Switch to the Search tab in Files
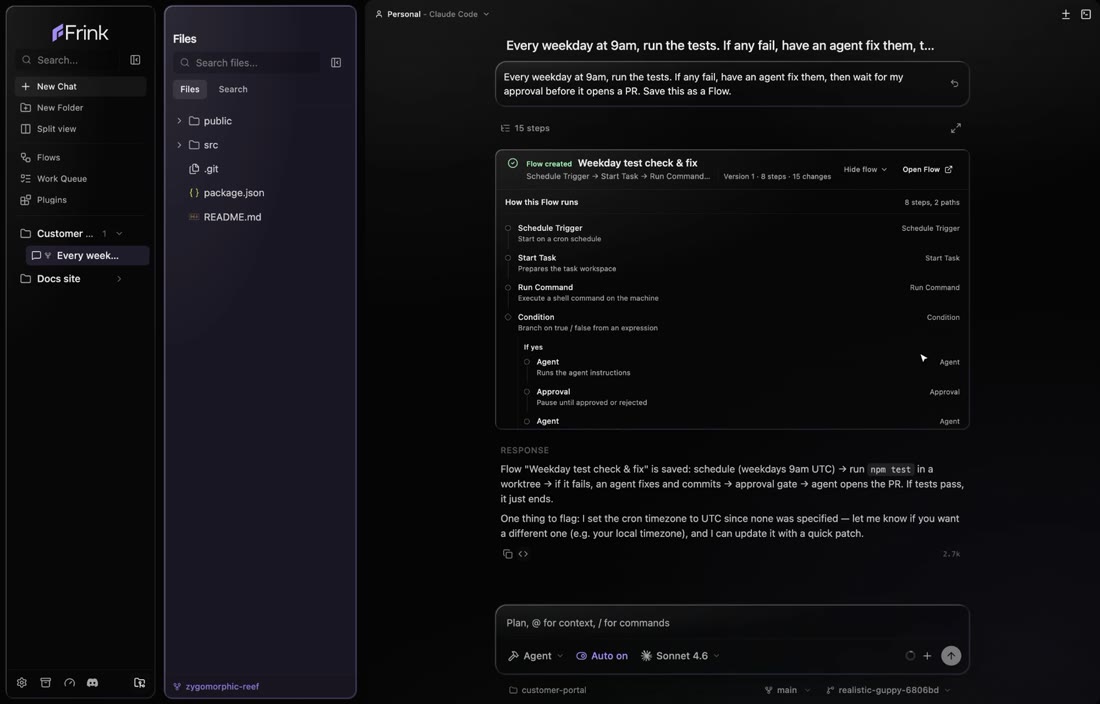This screenshot has width=1100, height=704. click(233, 89)
